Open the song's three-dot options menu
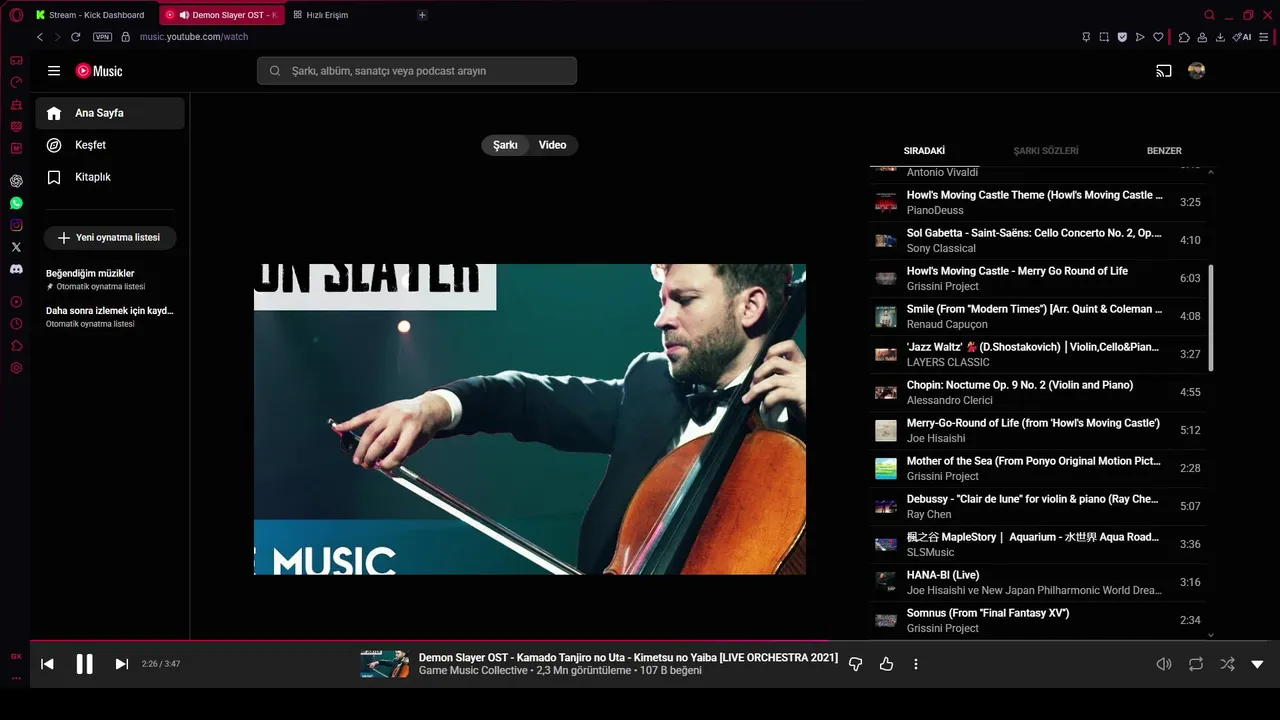1280x720 pixels. pyautogui.click(x=915, y=664)
